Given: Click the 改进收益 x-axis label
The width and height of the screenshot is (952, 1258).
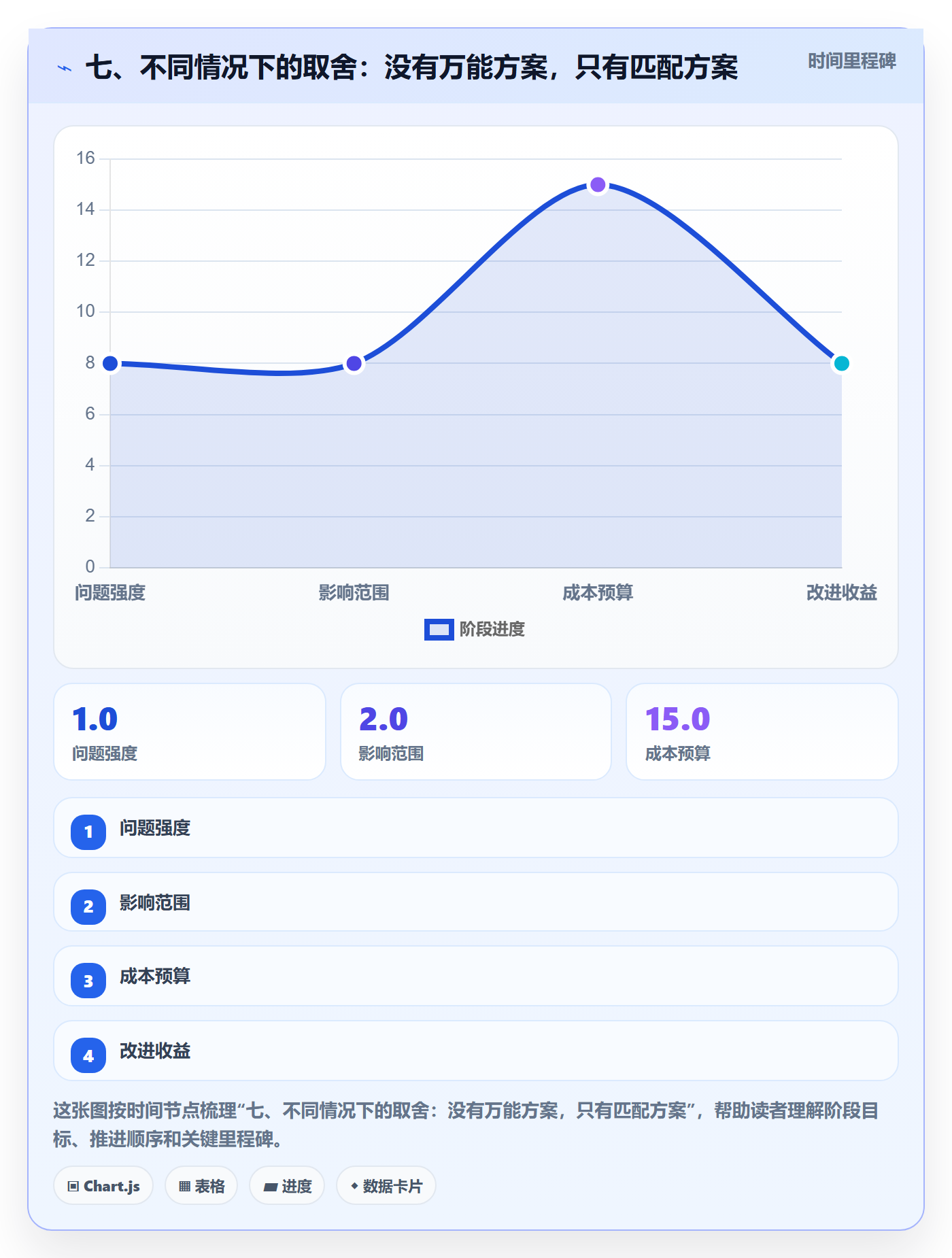Looking at the screenshot, I should tap(841, 593).
